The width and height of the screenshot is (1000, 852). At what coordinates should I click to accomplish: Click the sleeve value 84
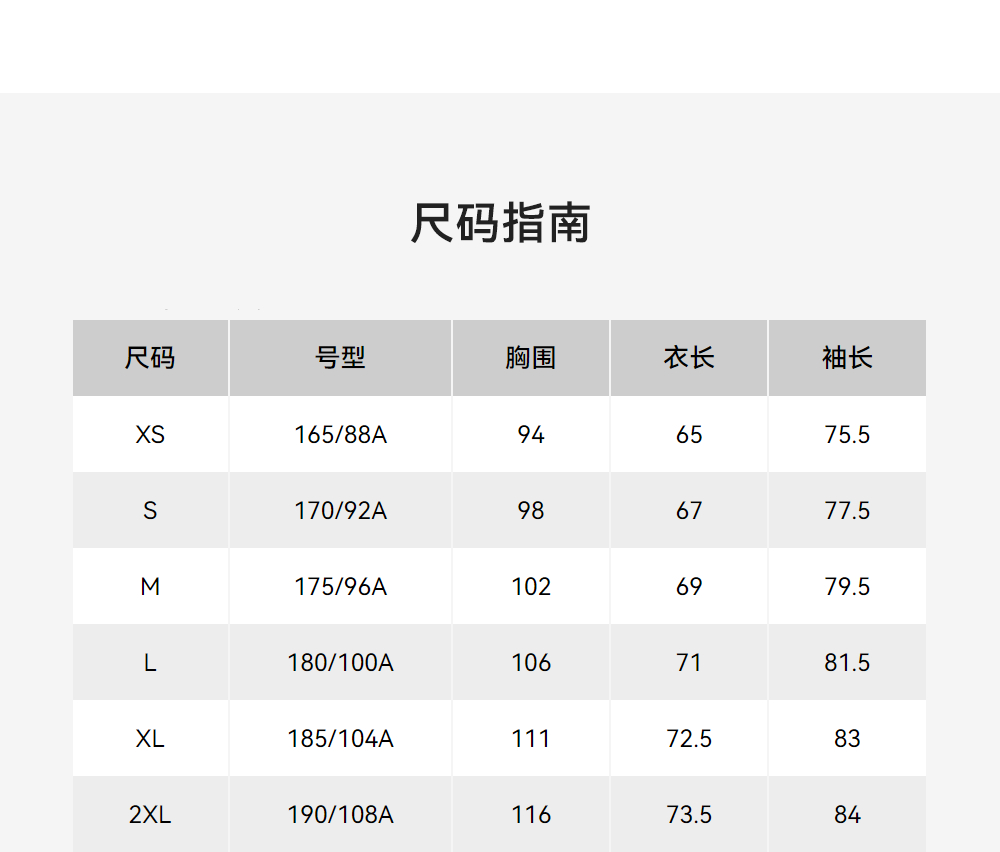(847, 814)
